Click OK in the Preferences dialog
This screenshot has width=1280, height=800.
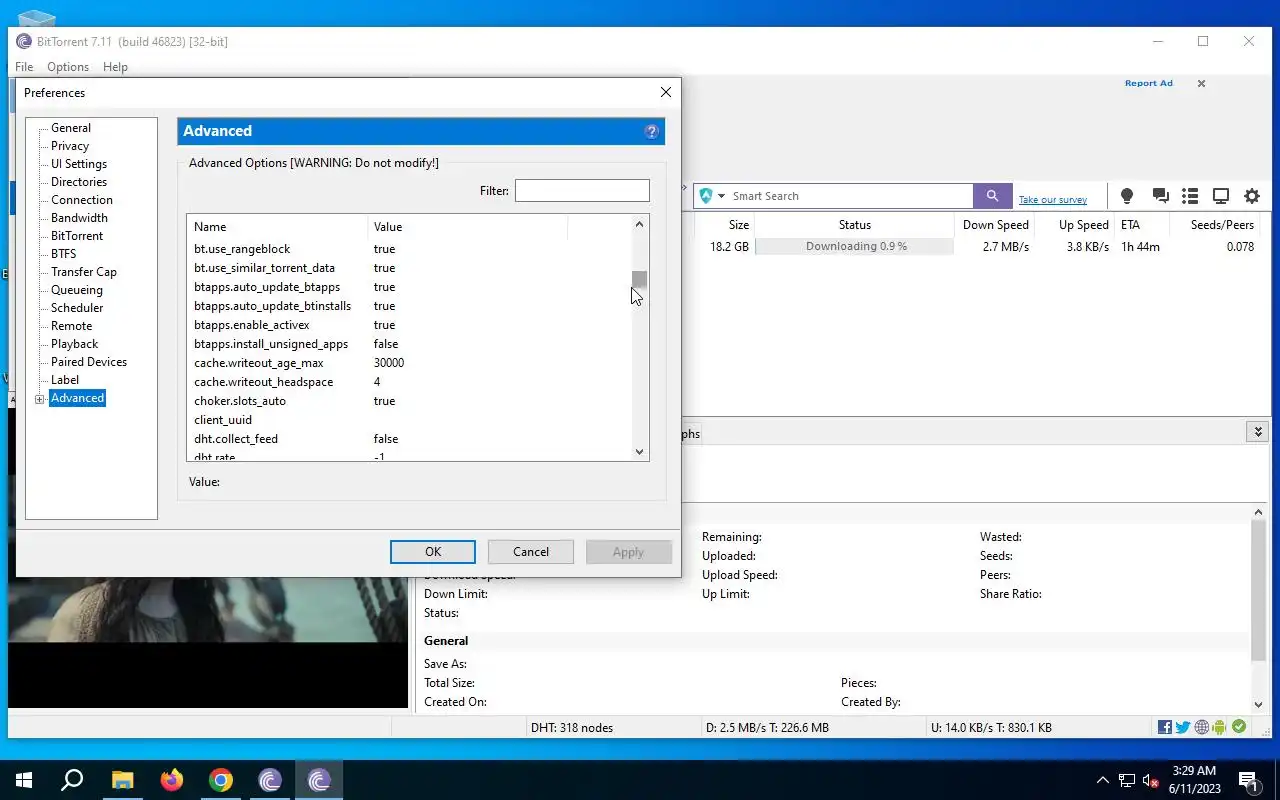433,552
